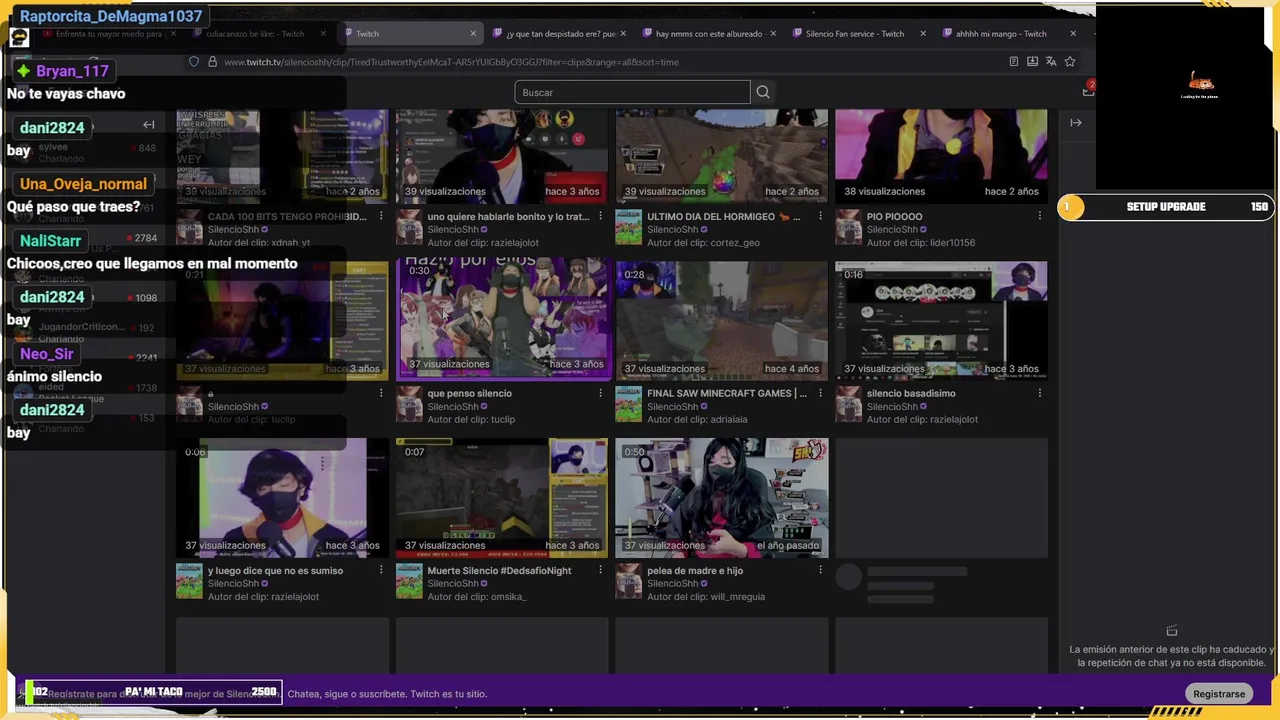This screenshot has width=1280, height=720.
Task: Click 'Autor del clip: omsika_' text
Action: [x=476, y=597]
